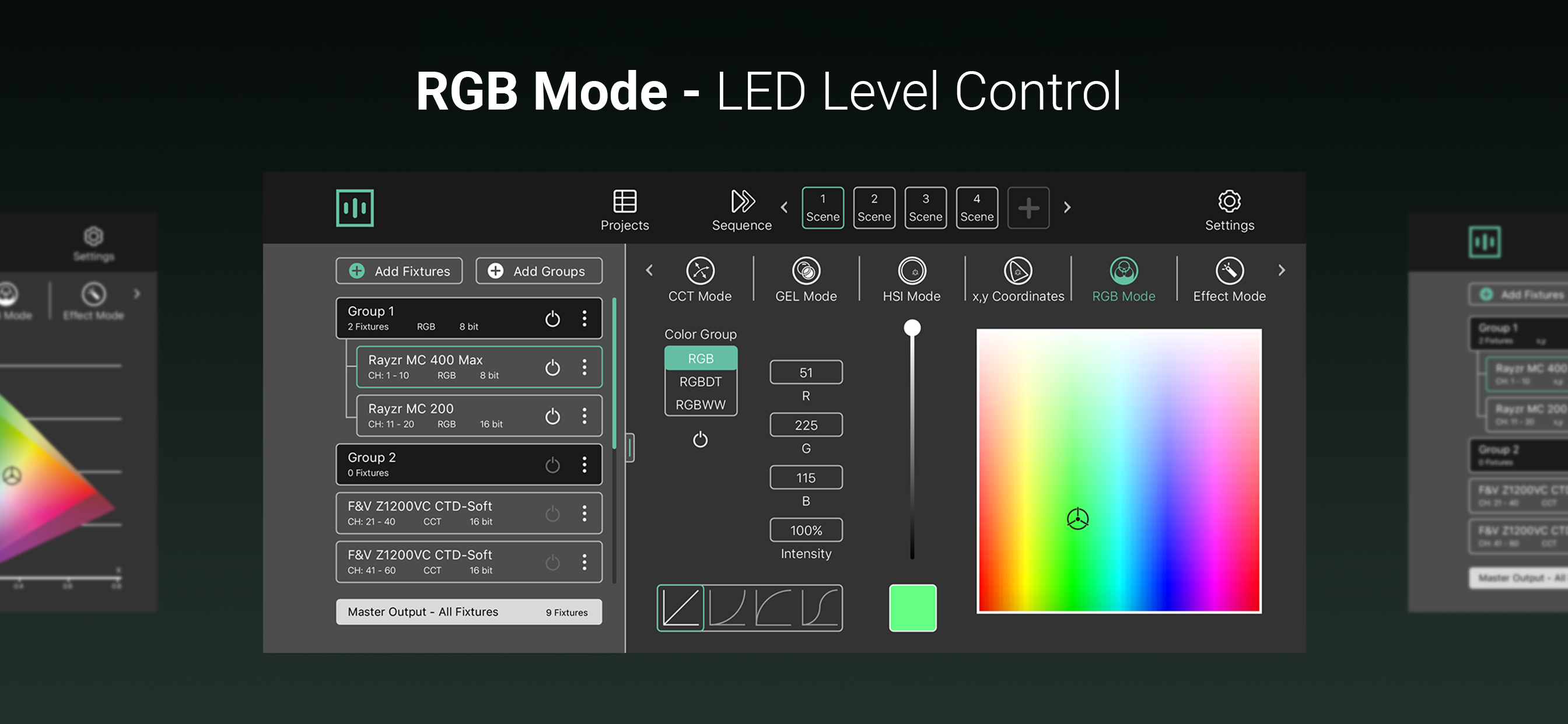Image resolution: width=1568 pixels, height=724 pixels.
Task: Click the green color preview swatch
Action: [912, 608]
